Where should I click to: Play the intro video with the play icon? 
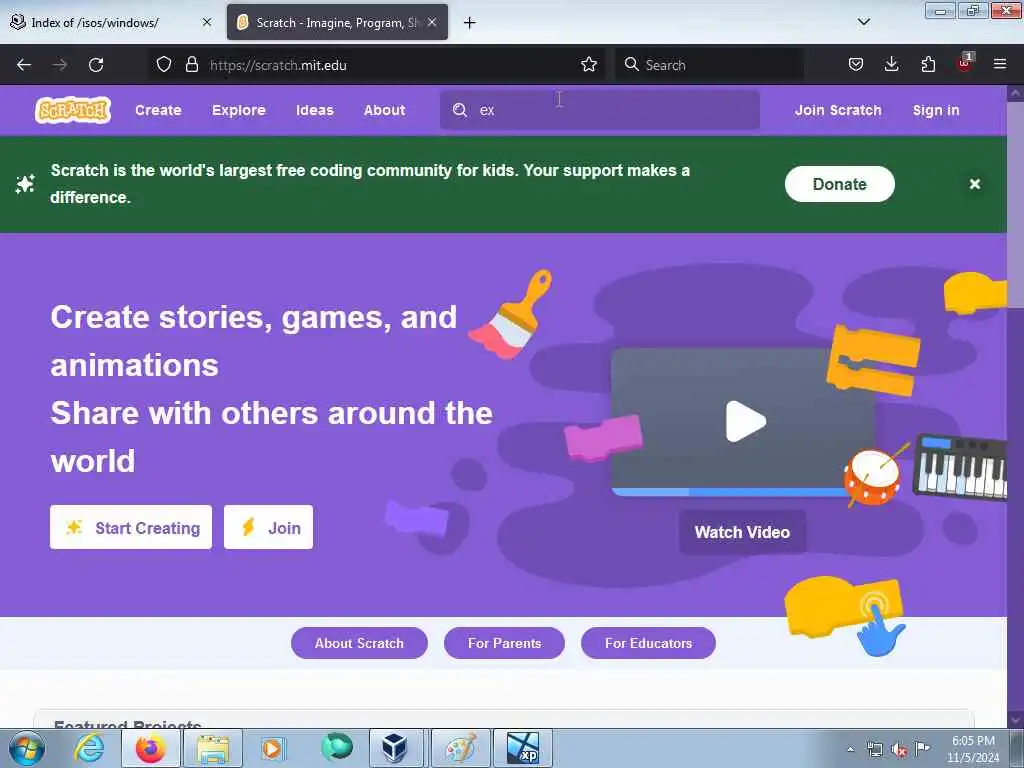(x=745, y=421)
